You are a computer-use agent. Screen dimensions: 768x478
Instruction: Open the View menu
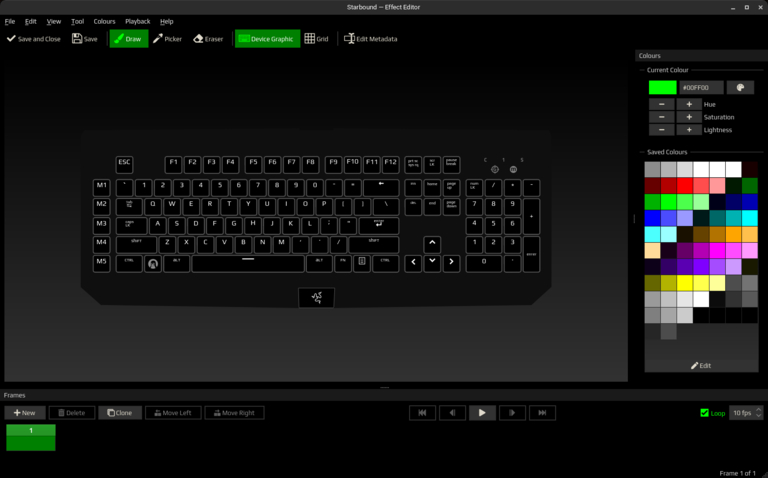(53, 22)
